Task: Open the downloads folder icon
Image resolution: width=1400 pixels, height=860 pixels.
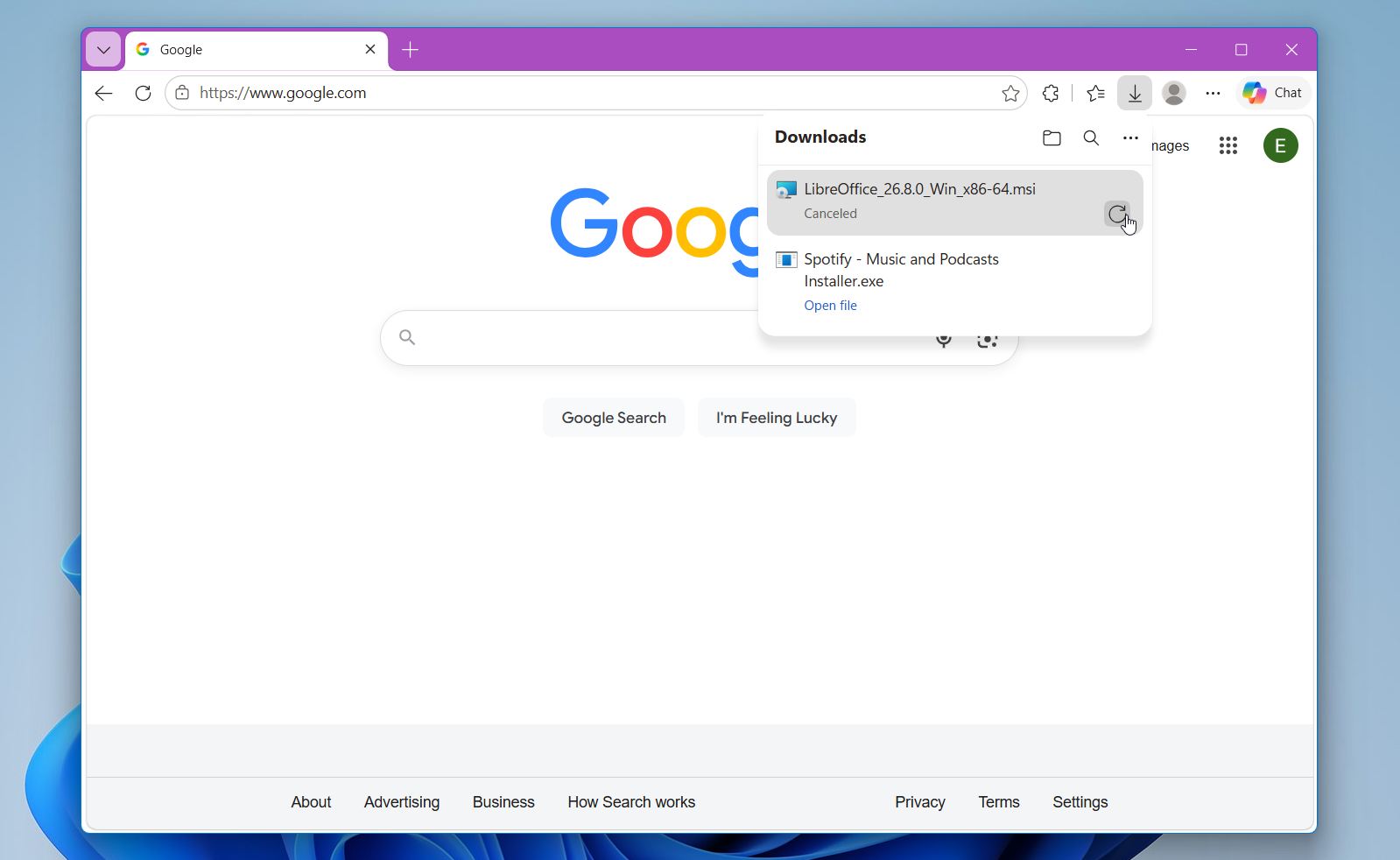Action: click(1052, 137)
